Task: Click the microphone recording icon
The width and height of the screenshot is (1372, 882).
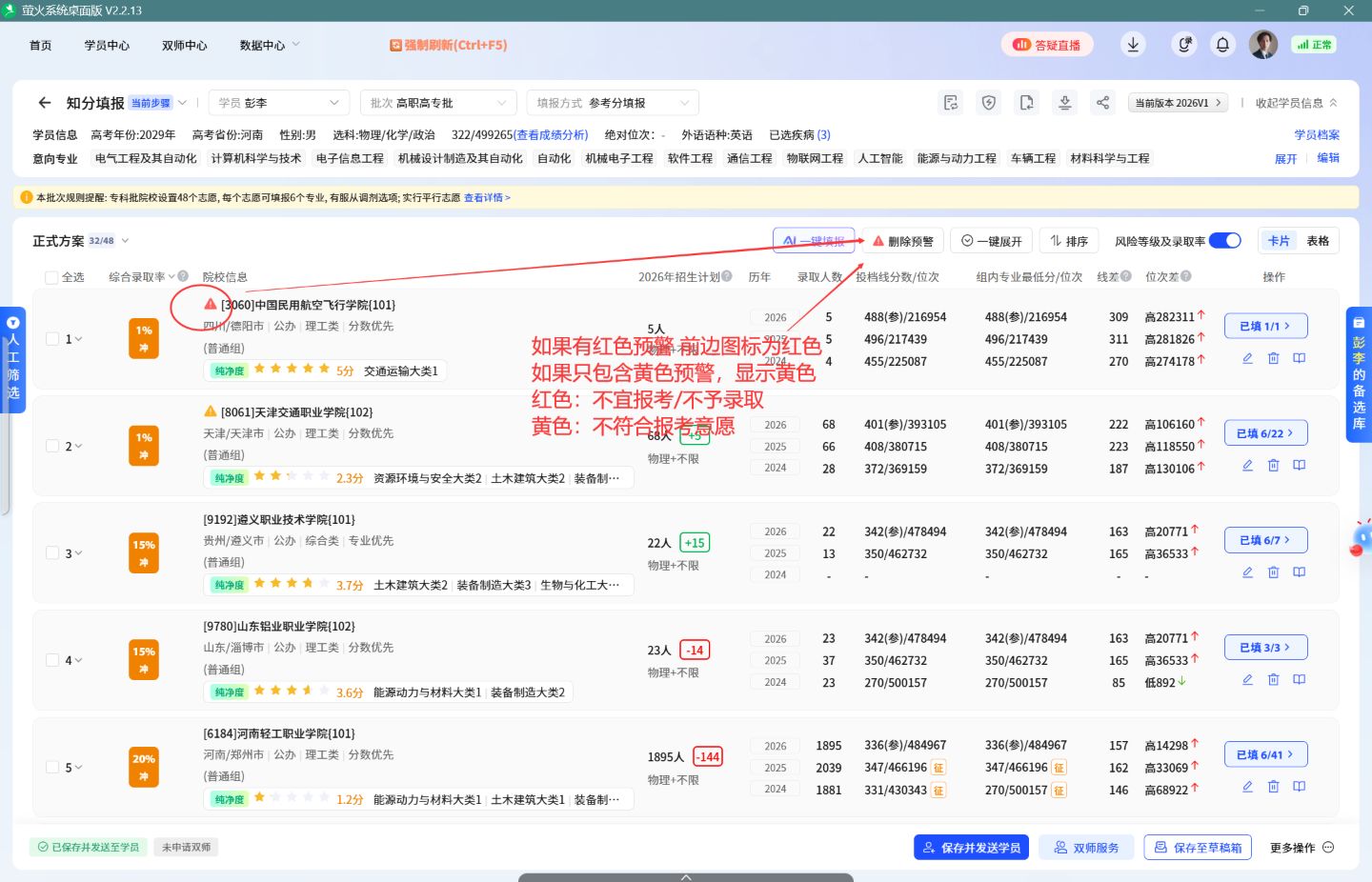Action: [x=1184, y=45]
